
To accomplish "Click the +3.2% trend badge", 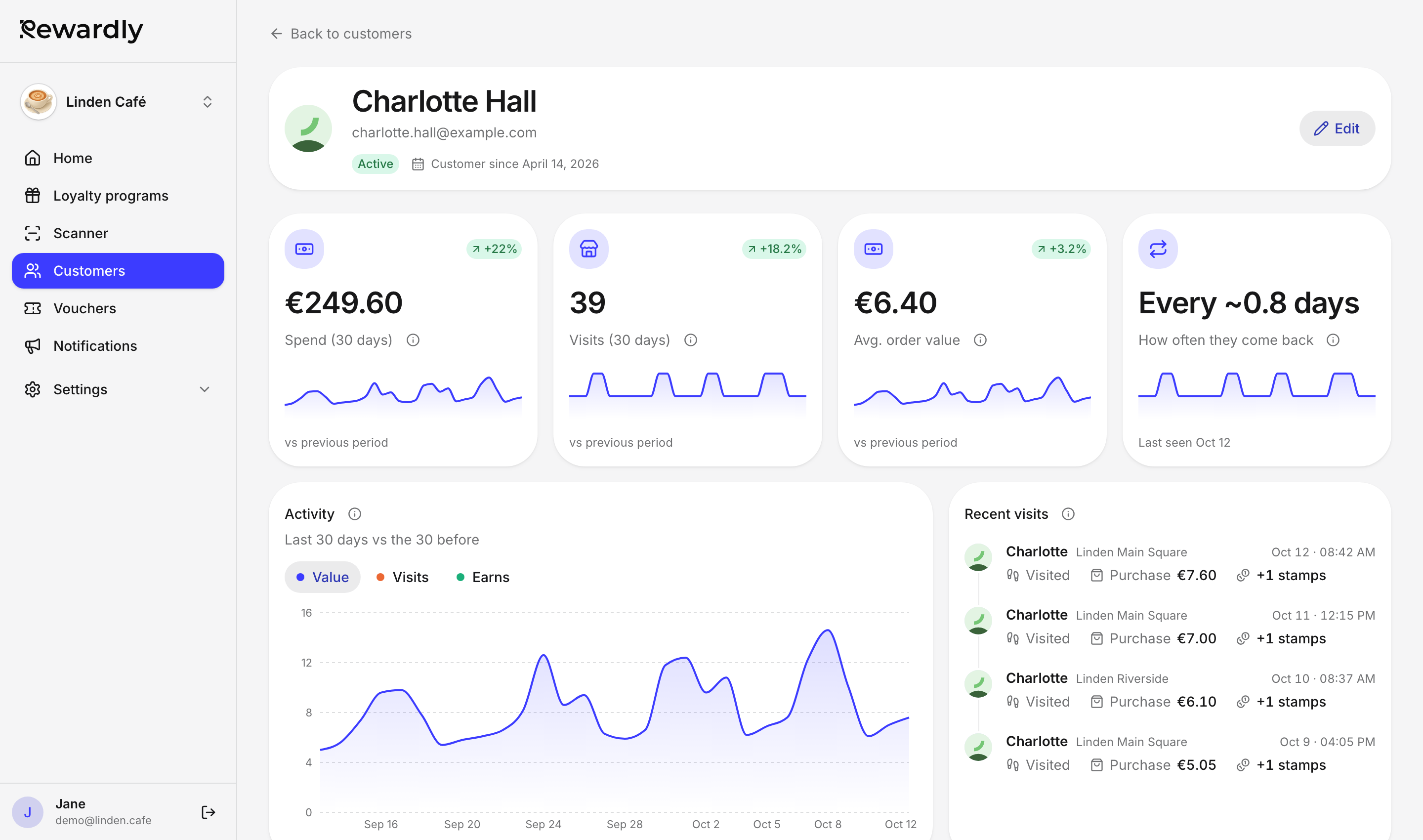I will (x=1061, y=249).
